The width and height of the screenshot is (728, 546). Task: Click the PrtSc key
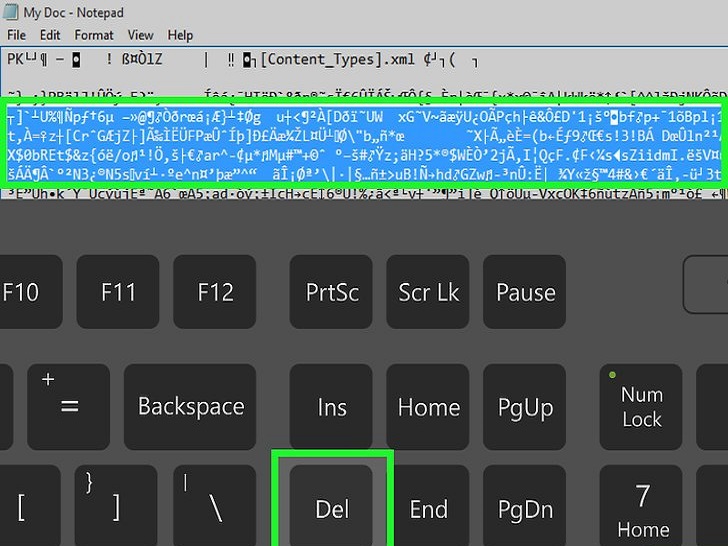click(331, 292)
